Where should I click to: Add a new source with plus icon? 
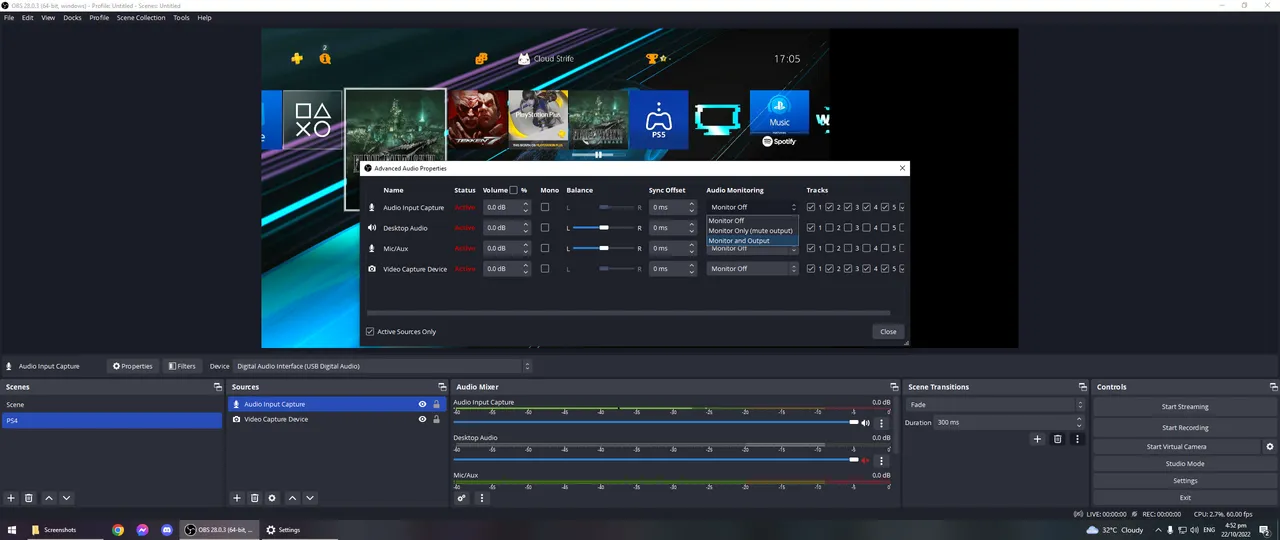(237, 498)
